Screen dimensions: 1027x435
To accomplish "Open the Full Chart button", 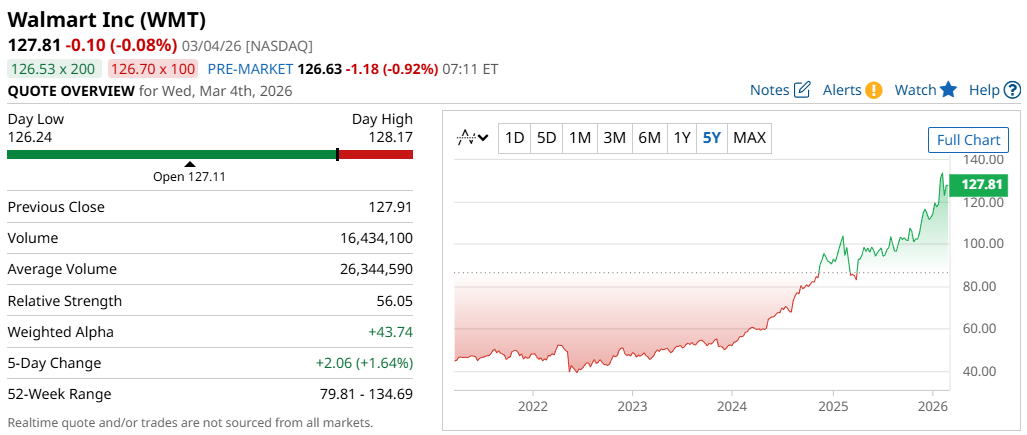I will tap(968, 140).
